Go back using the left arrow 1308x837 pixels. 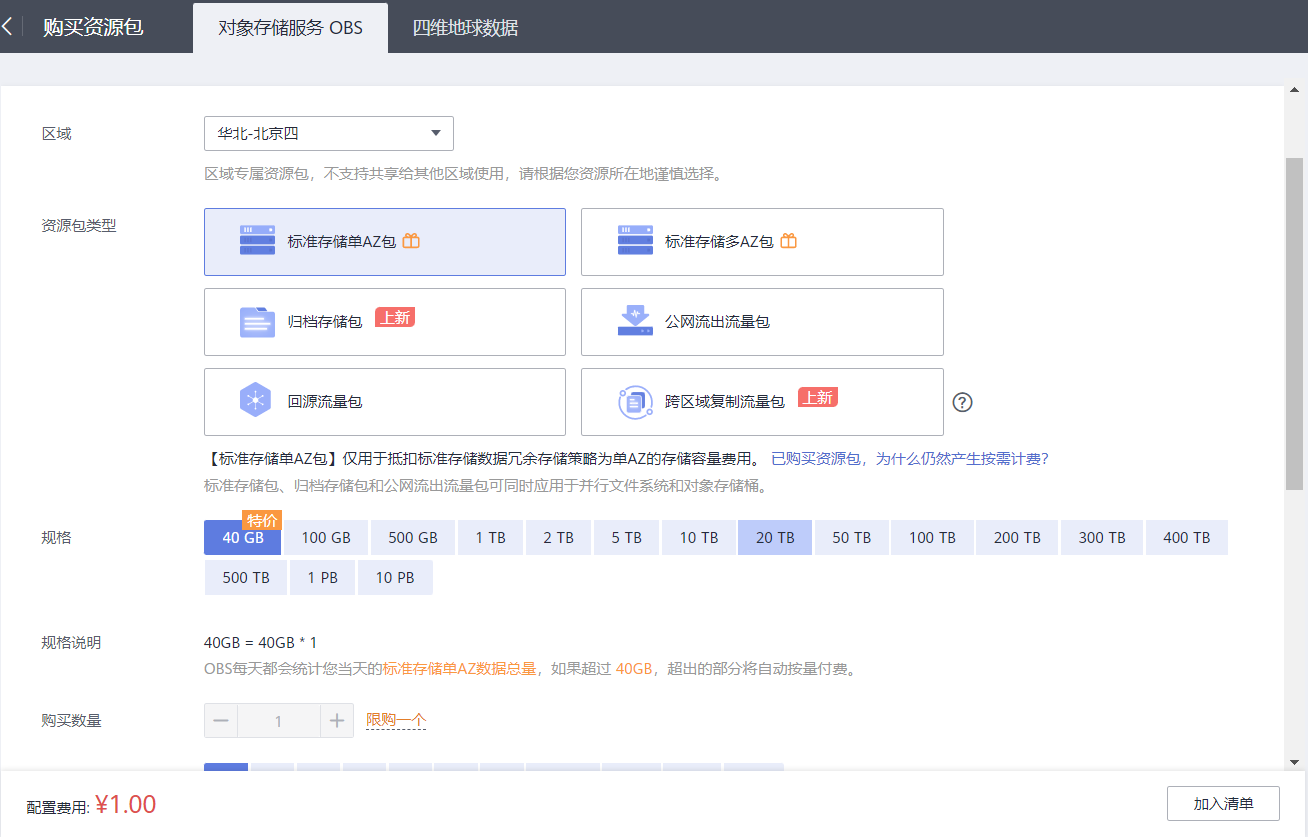coord(8,26)
